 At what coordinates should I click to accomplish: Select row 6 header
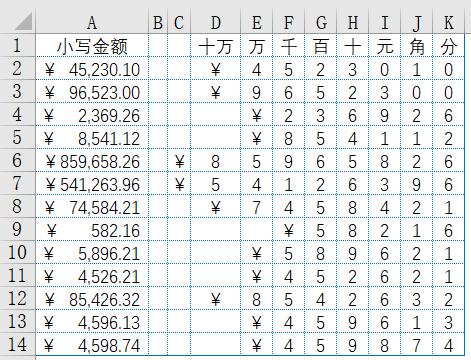[17, 160]
